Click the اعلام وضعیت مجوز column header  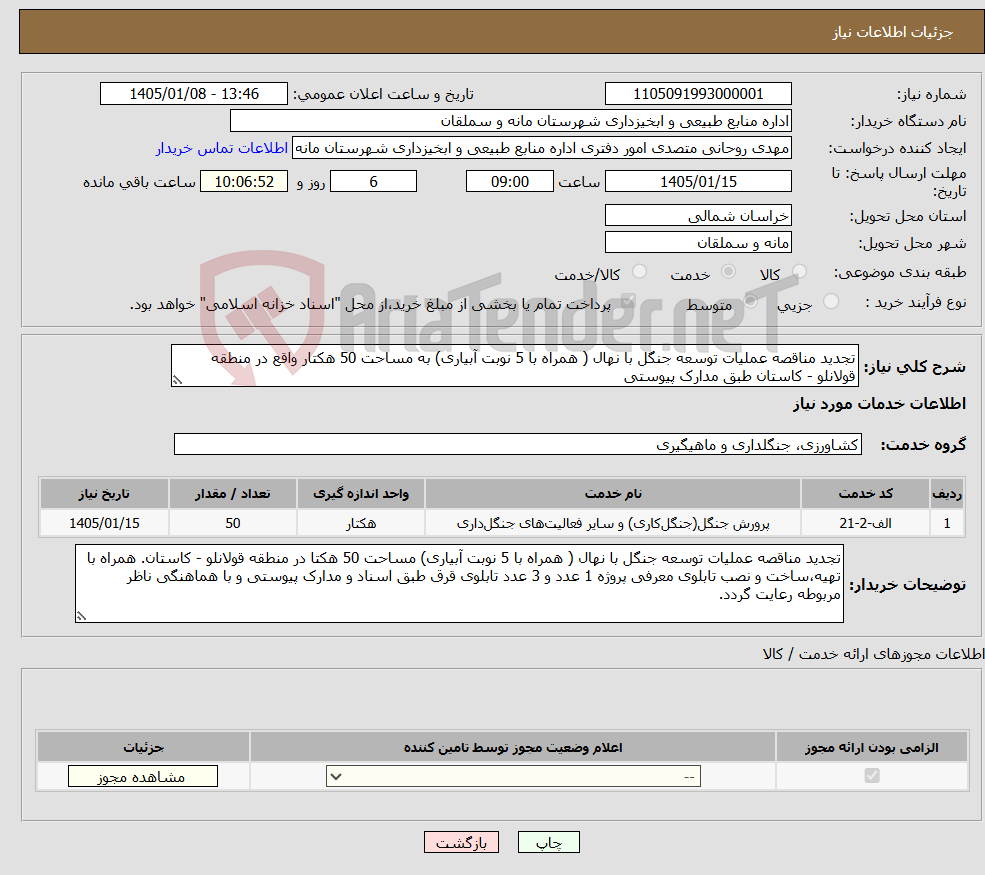pyautogui.click(x=513, y=747)
